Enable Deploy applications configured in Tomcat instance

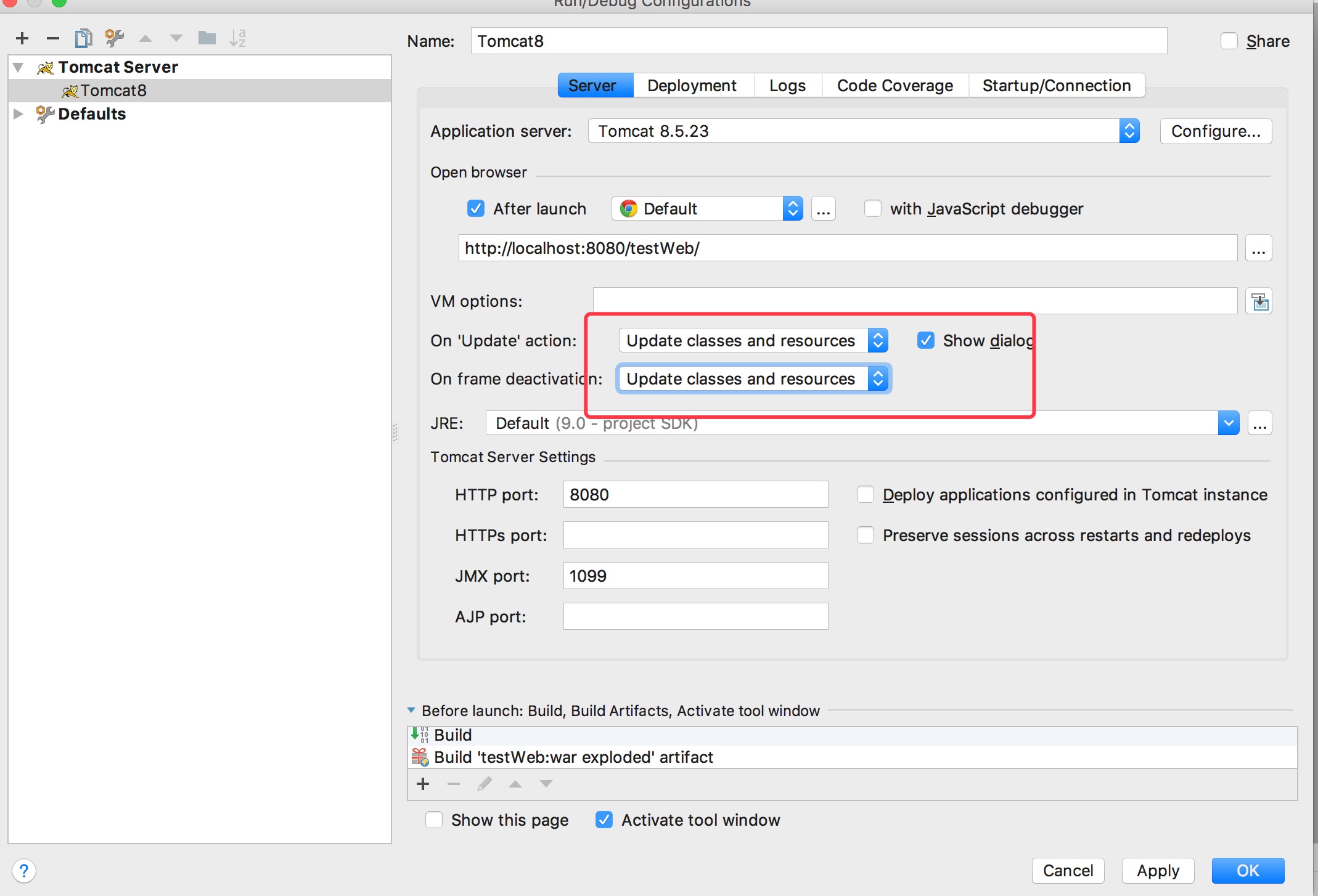coord(865,495)
